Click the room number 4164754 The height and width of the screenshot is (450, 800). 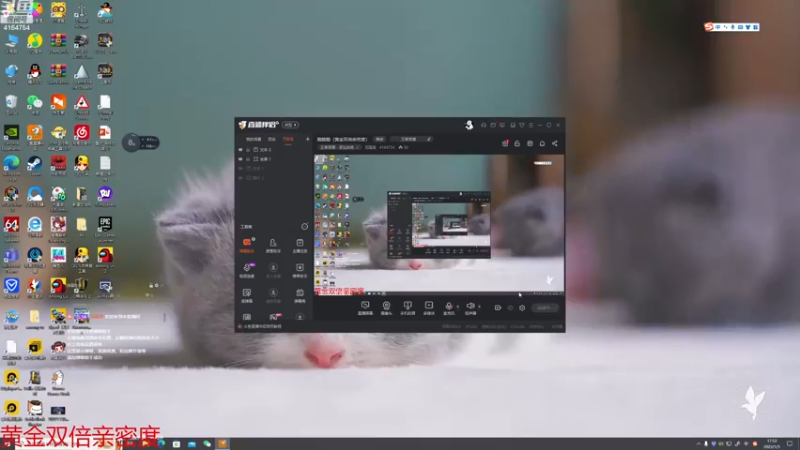[387, 147]
